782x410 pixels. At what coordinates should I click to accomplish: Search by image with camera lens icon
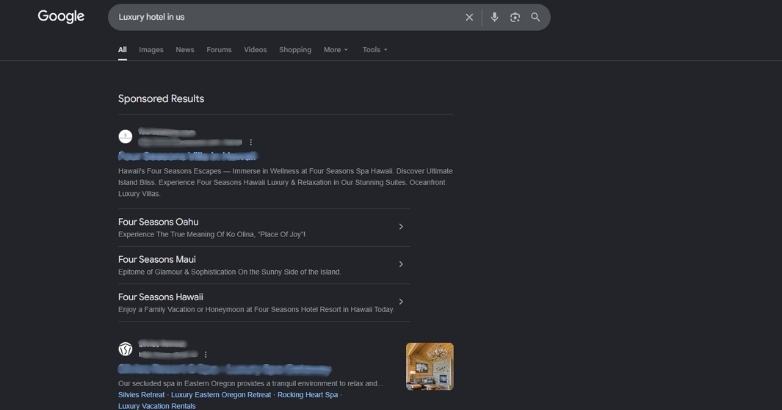[x=515, y=17]
